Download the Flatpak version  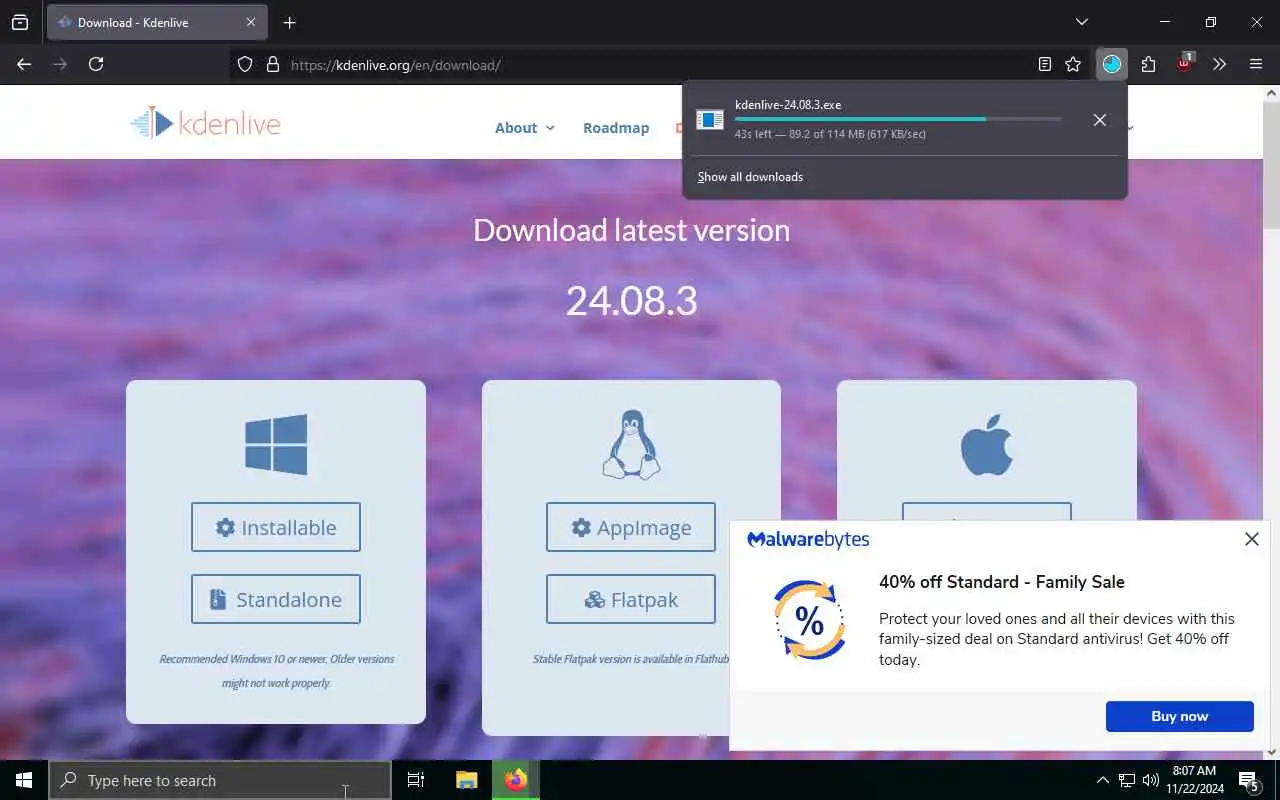pyautogui.click(x=631, y=599)
